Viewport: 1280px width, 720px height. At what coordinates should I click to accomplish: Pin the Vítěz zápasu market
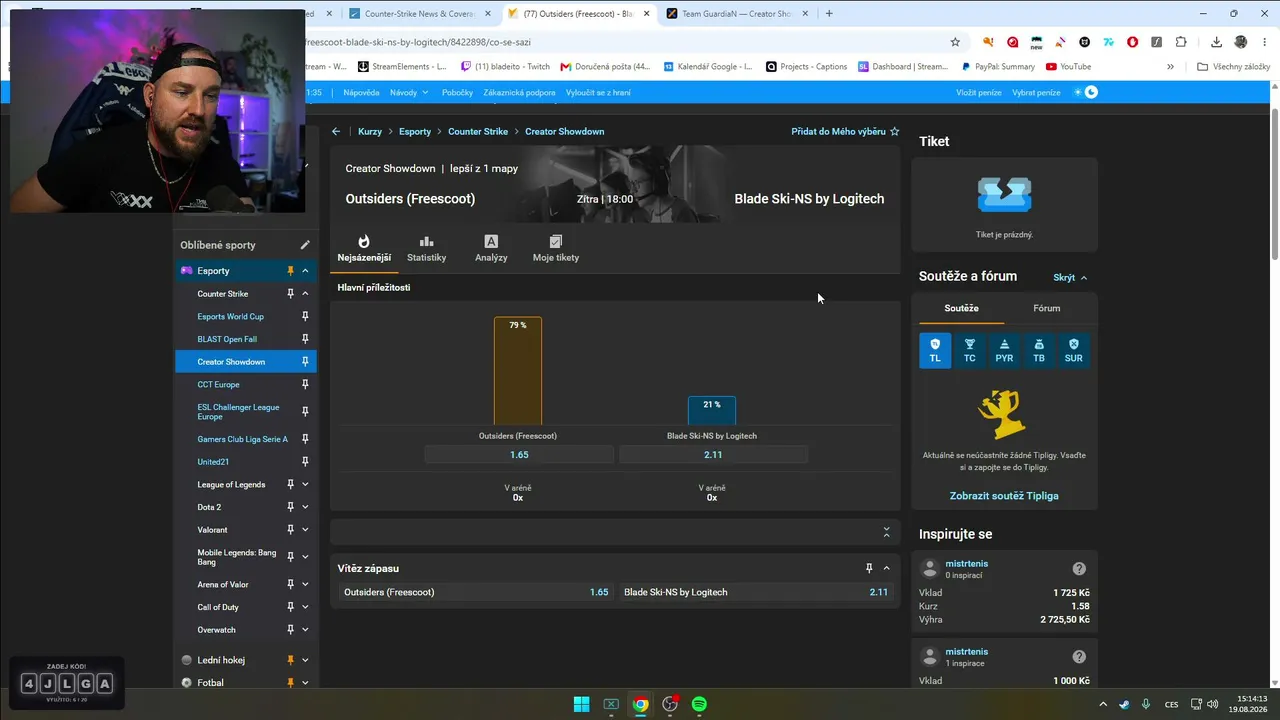coord(869,568)
